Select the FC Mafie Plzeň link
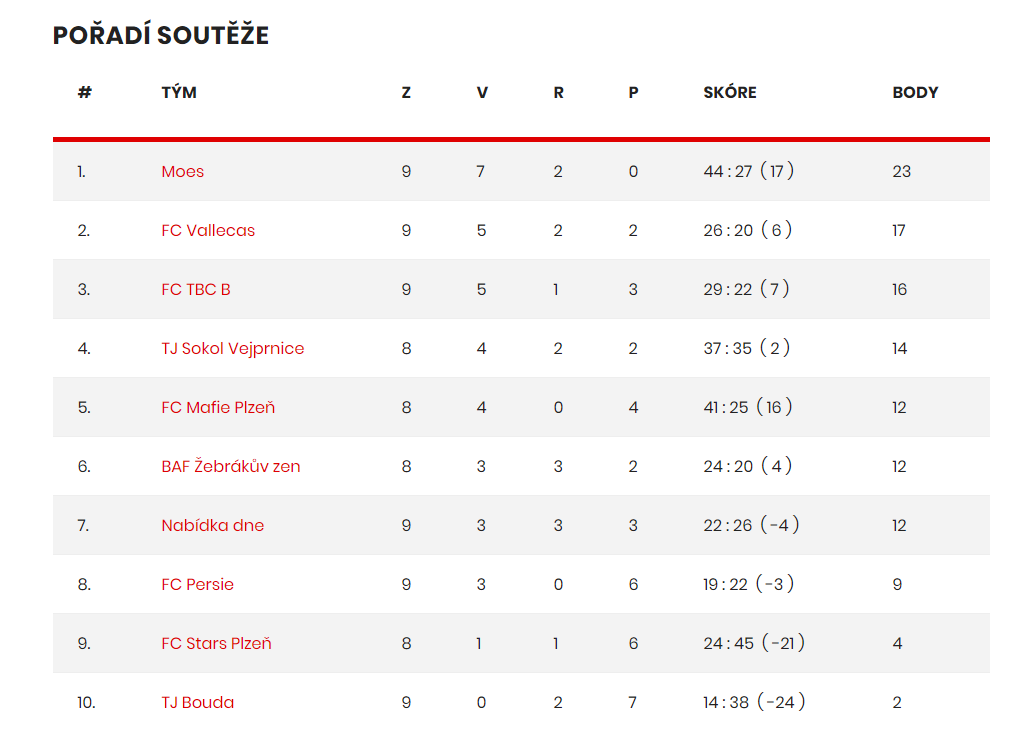1023x739 pixels. click(218, 408)
